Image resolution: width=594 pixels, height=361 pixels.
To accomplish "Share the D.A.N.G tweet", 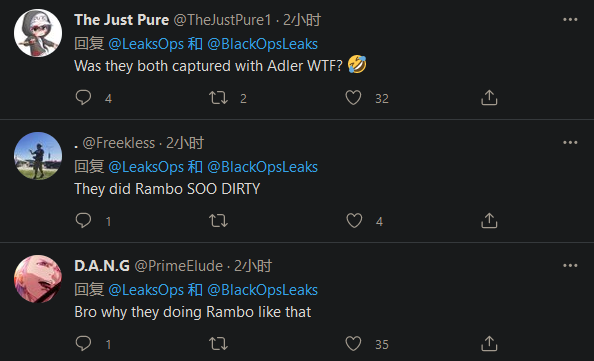I will coord(489,344).
